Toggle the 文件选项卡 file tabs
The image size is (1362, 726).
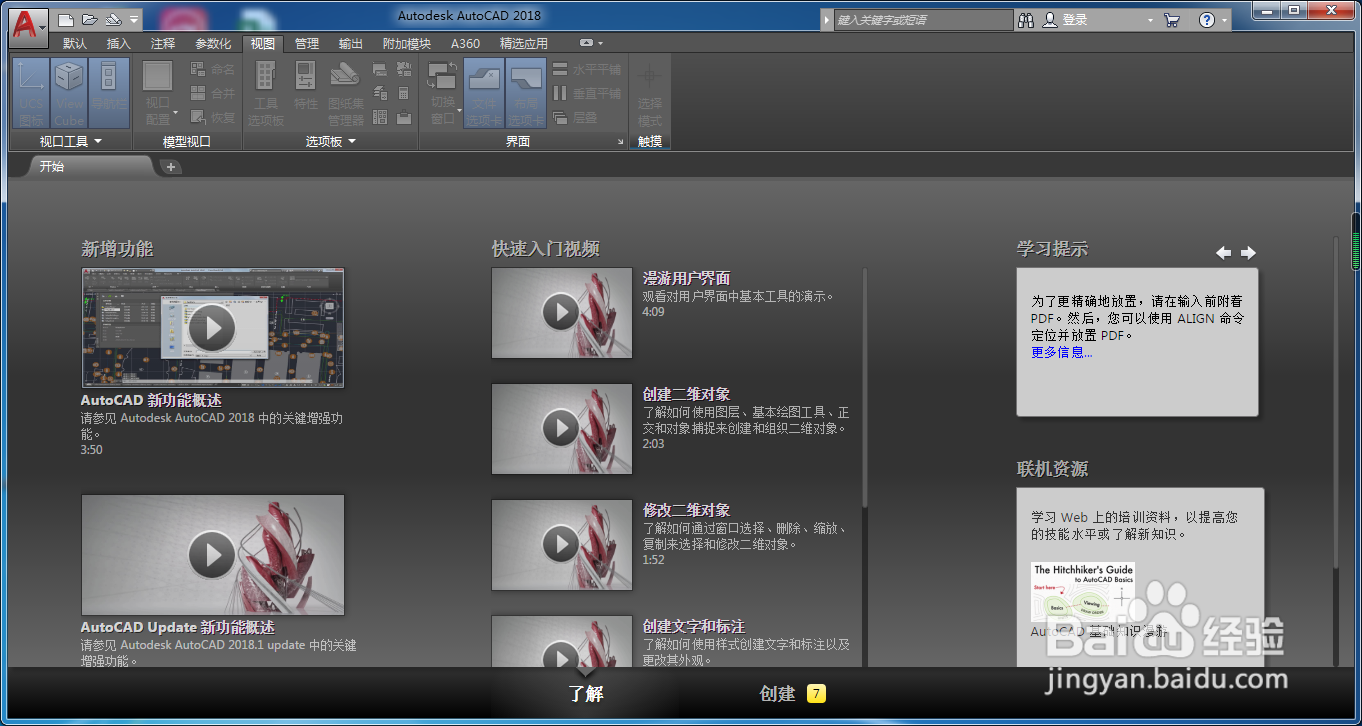pos(484,93)
